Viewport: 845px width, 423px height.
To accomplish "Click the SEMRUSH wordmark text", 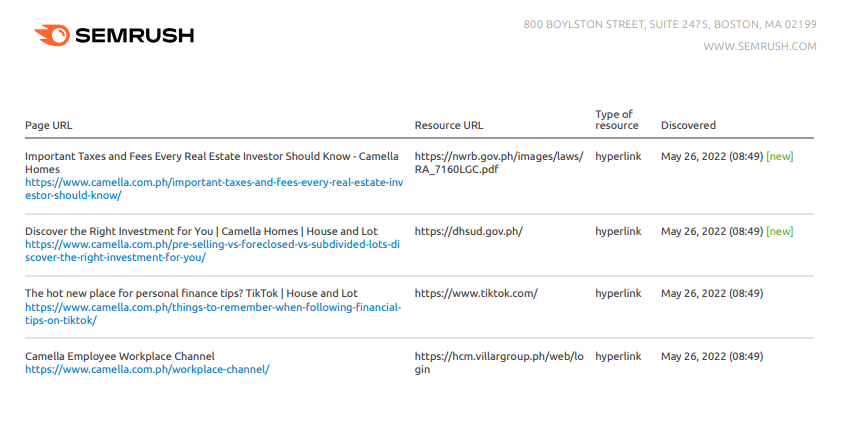I will pyautogui.click(x=135, y=36).
